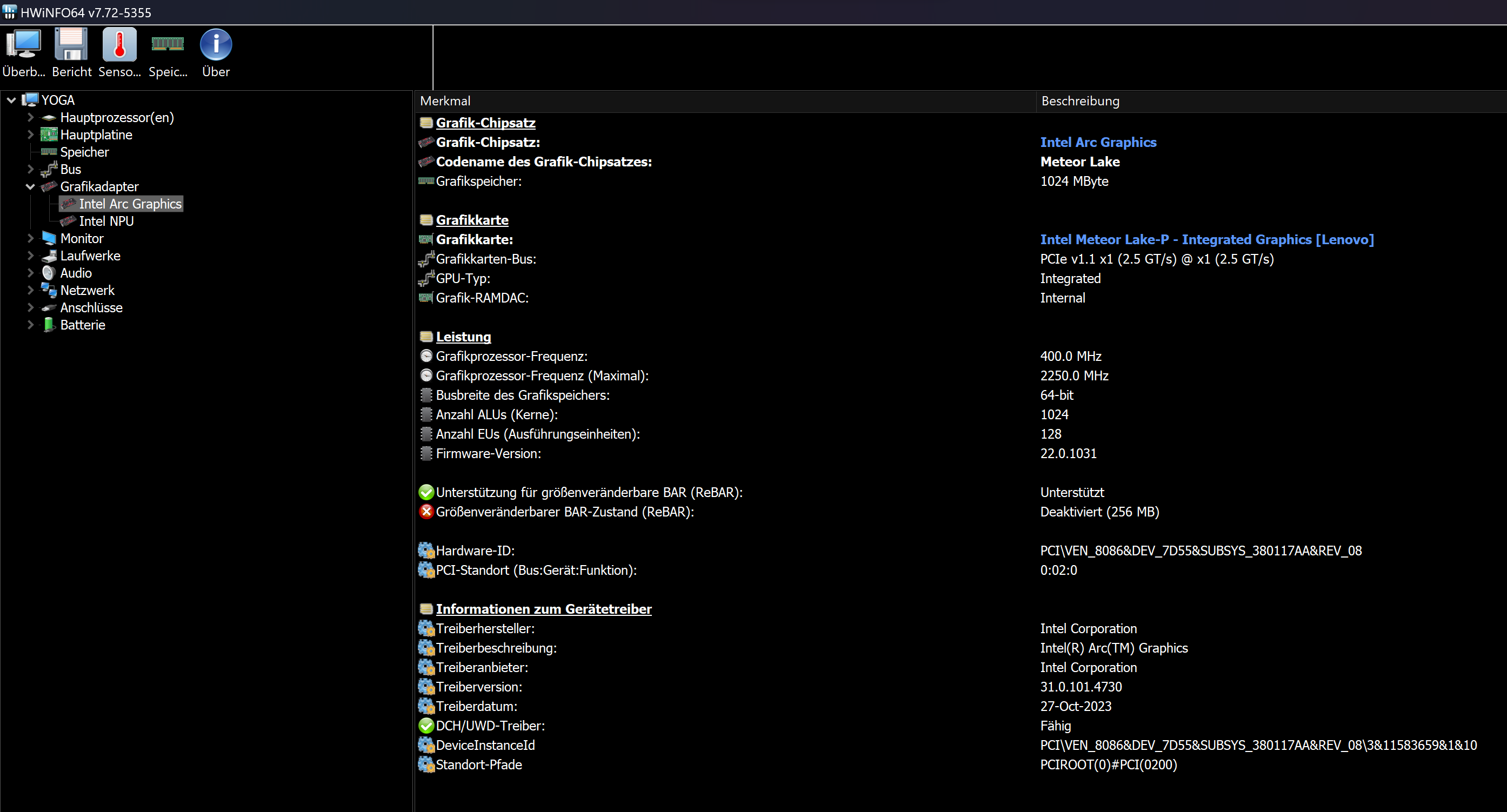The image size is (1507, 812).
Task: Click the Audio speaker icon
Action: pyautogui.click(x=49, y=273)
